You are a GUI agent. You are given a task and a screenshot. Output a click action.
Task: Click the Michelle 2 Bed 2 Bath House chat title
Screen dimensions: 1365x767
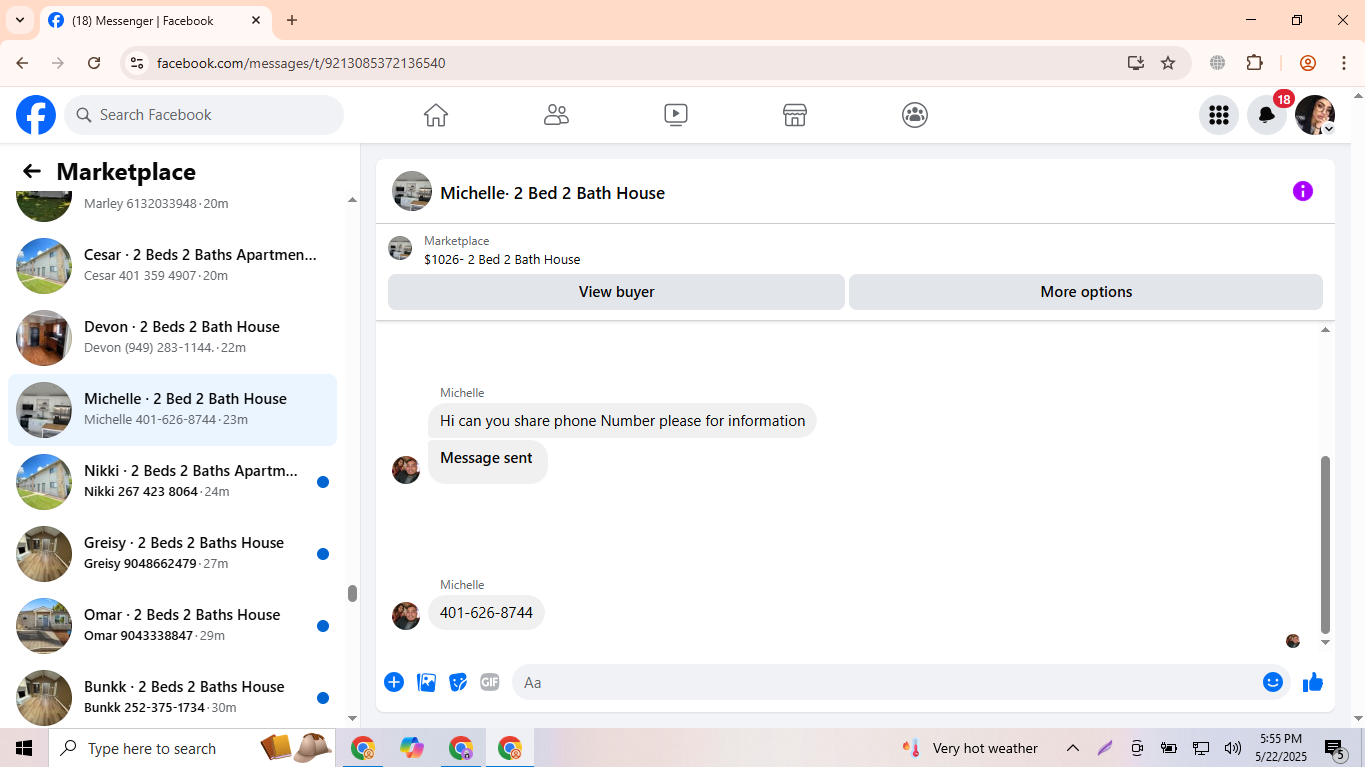(x=552, y=193)
